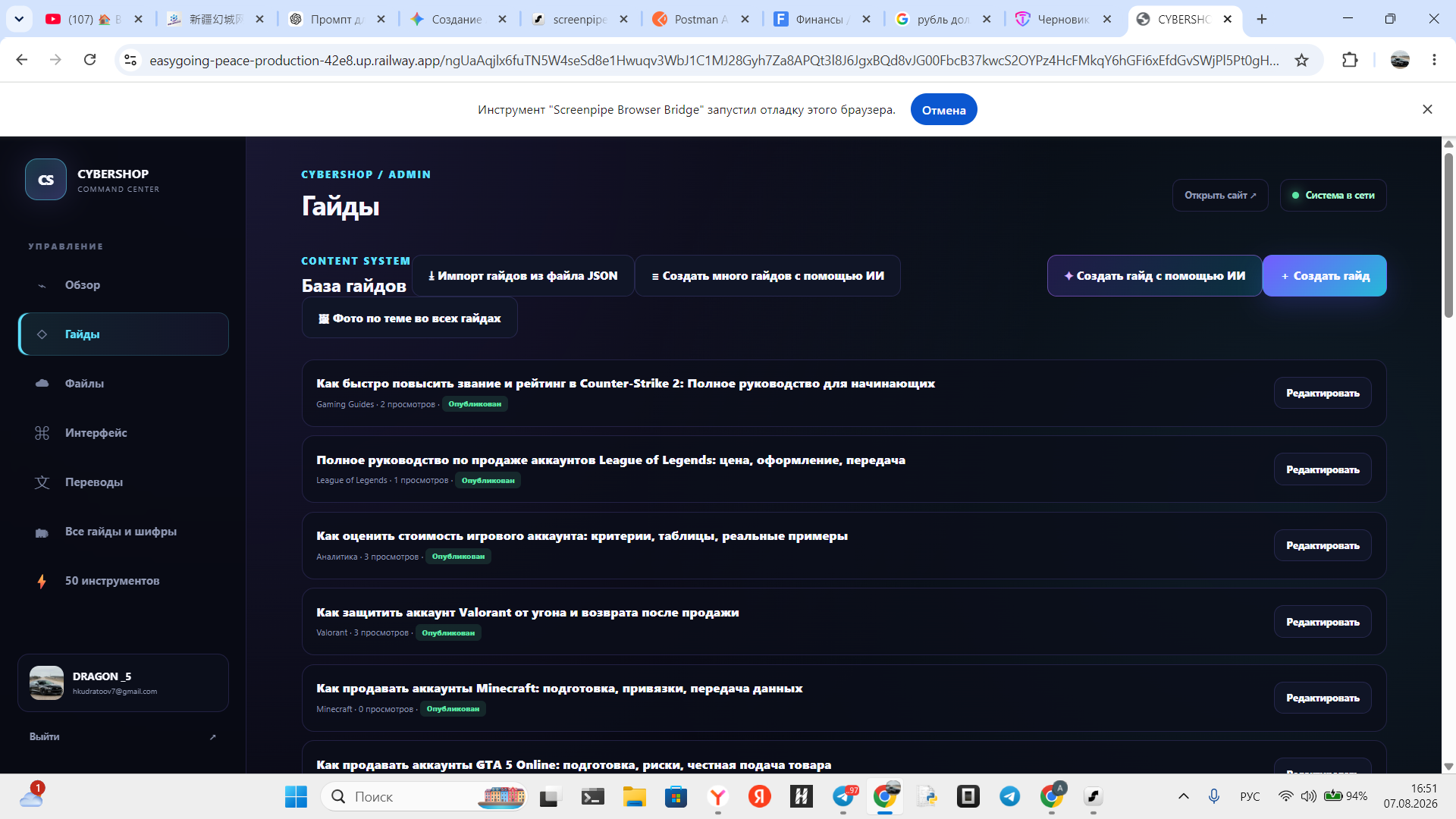
Task: Open the Python icon in the taskbar
Action: tap(927, 796)
